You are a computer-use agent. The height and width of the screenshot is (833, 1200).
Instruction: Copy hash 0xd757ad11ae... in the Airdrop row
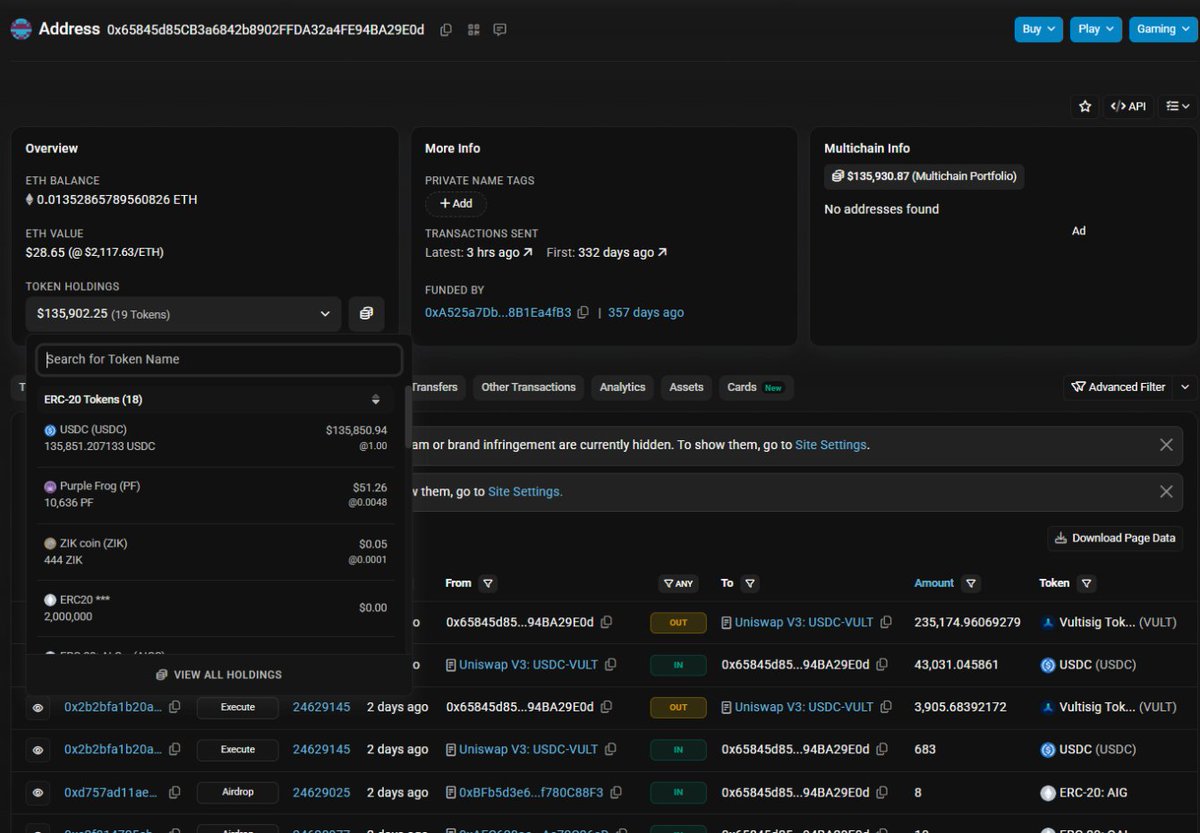pos(175,792)
